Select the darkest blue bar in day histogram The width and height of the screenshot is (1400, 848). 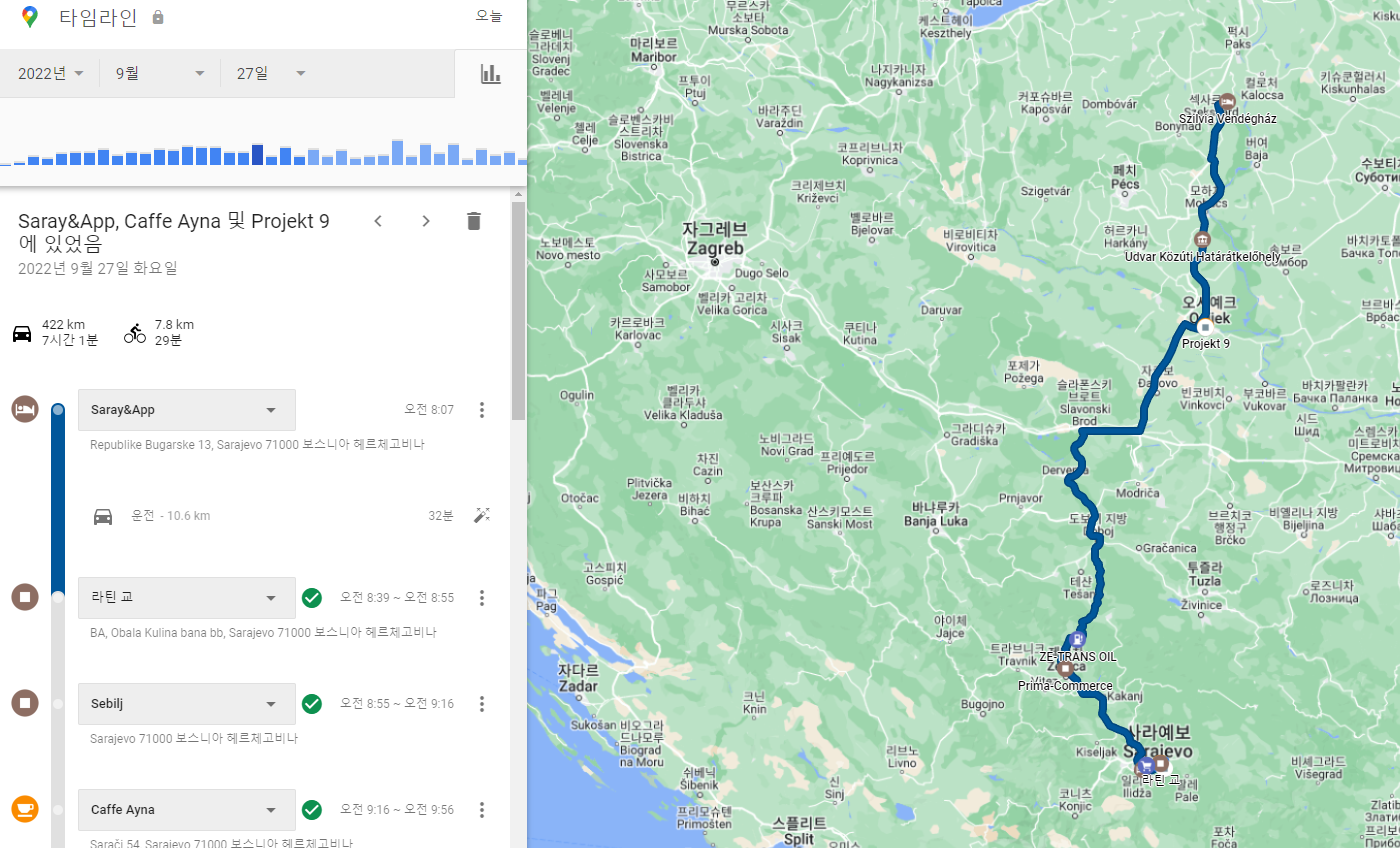click(x=258, y=154)
